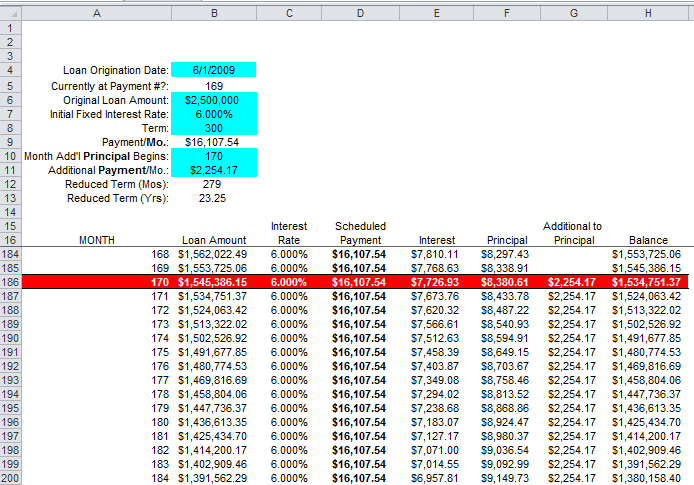Click balance $1,513,322.02
This screenshot has height=485, width=694.
pos(646,310)
